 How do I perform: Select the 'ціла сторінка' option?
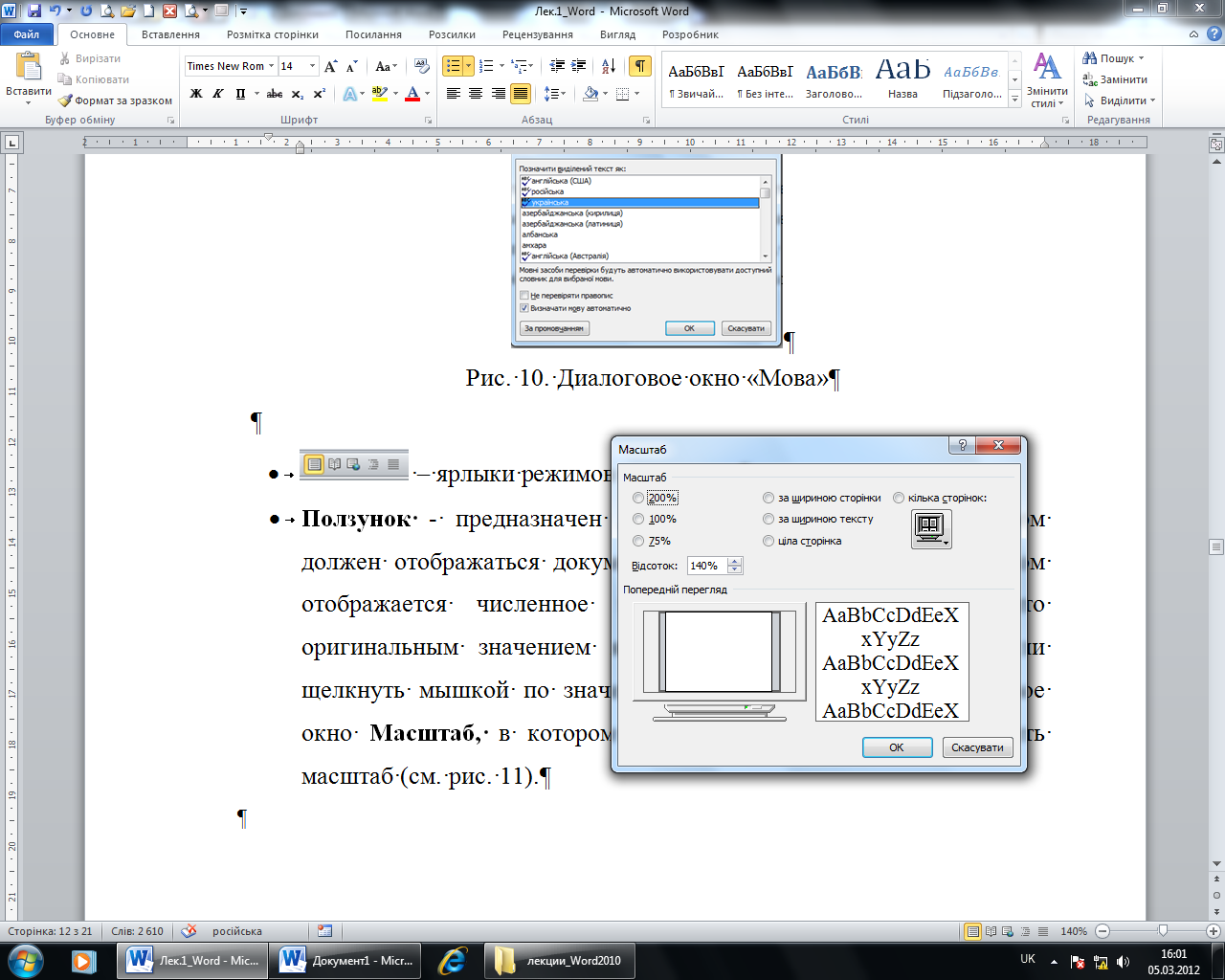[768, 541]
